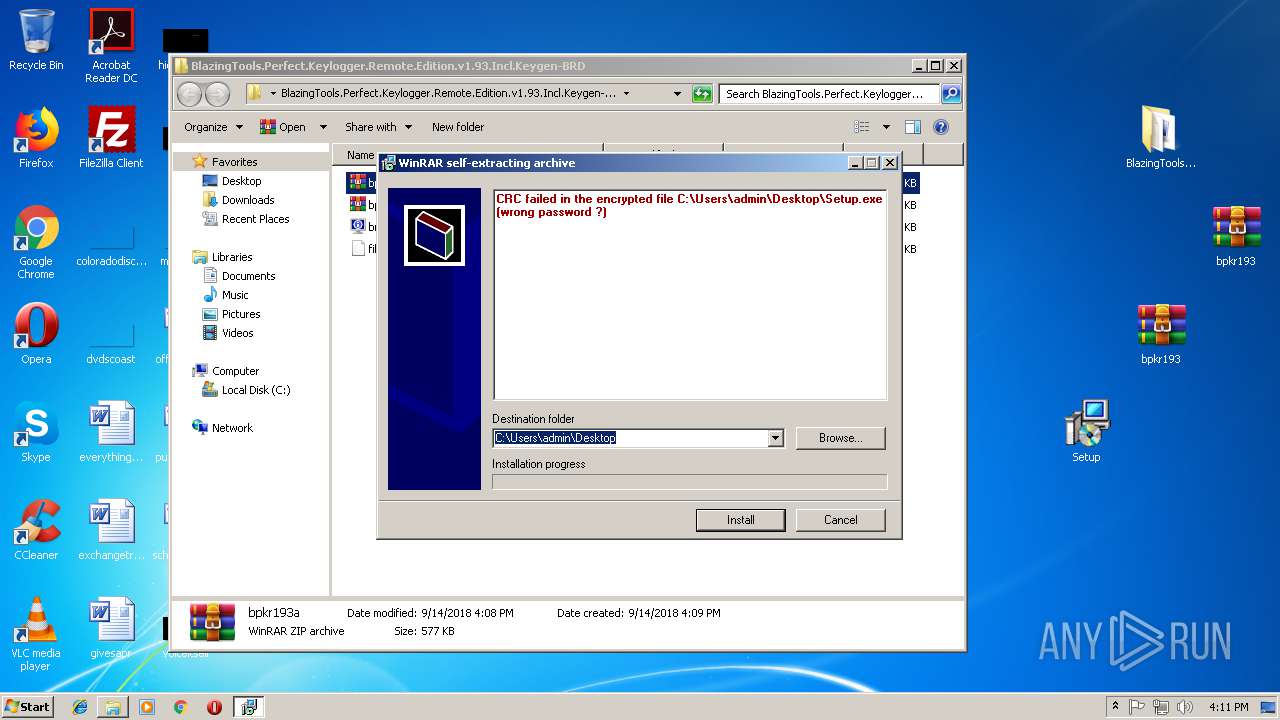The height and width of the screenshot is (720, 1280).
Task: Open the givesapr Word document on desktop
Action: coord(111,628)
